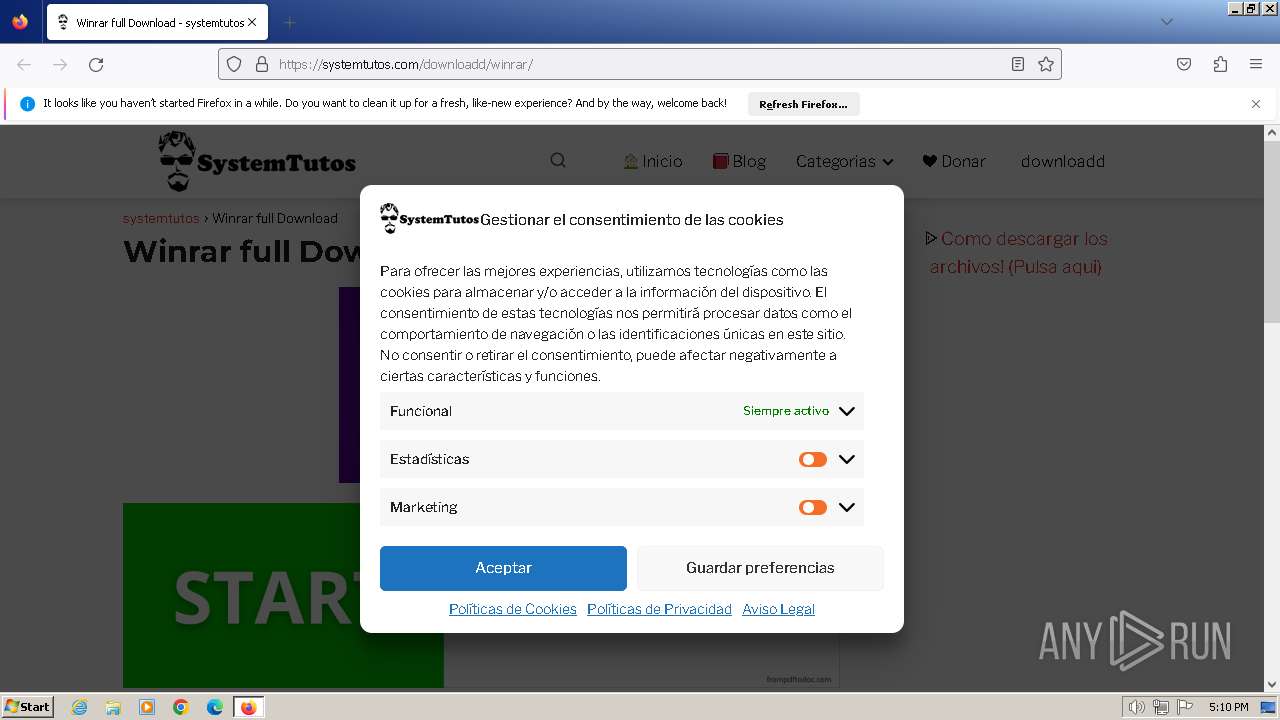Launch Google Chrome from taskbar

click(181, 707)
